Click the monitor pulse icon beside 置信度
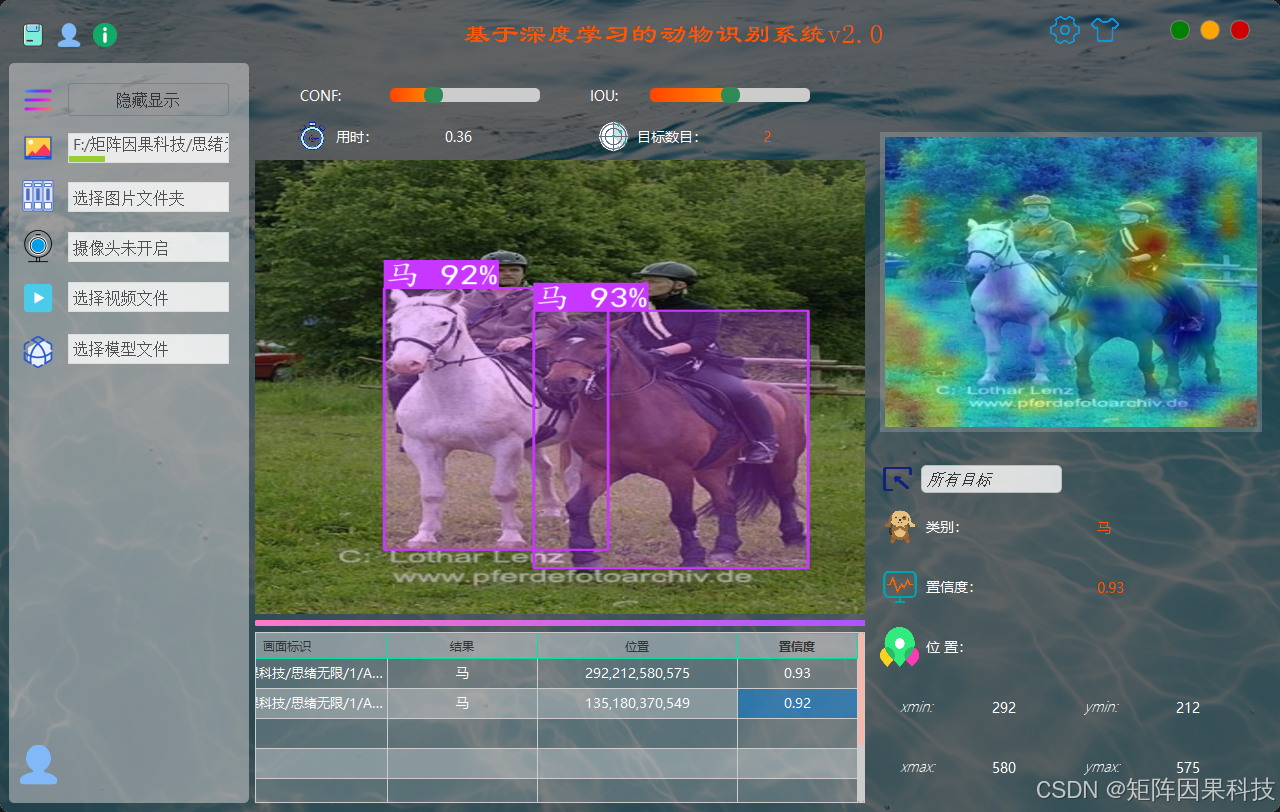The height and width of the screenshot is (812, 1280). pos(900,586)
